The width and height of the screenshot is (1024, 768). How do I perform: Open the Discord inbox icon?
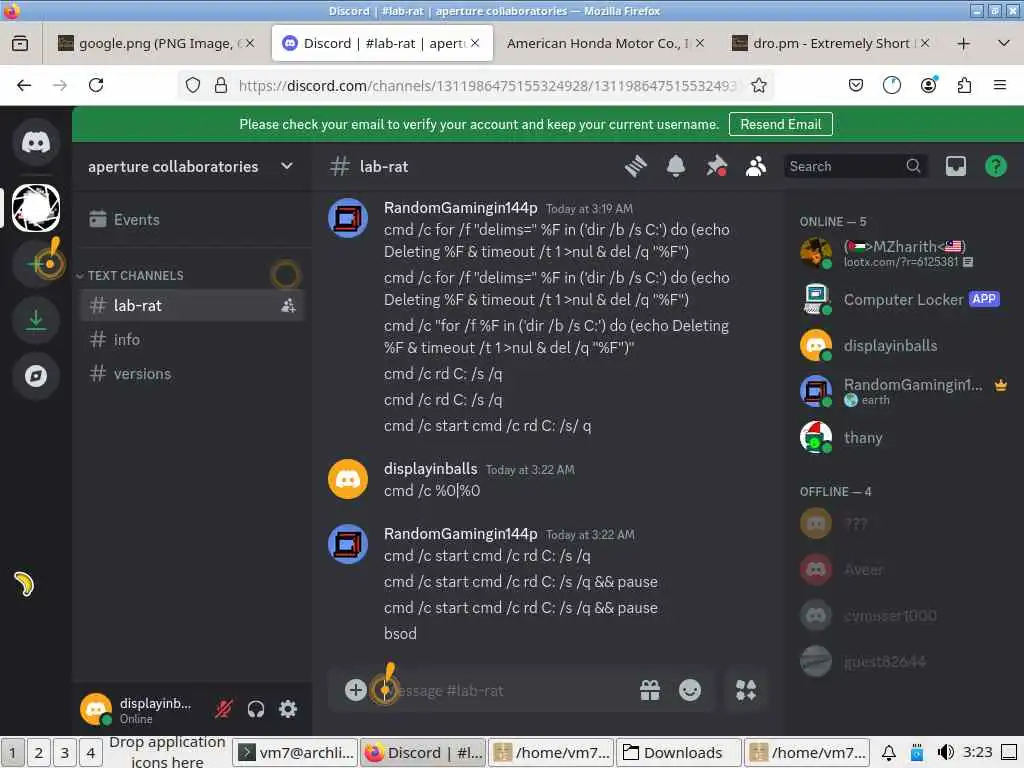955,167
